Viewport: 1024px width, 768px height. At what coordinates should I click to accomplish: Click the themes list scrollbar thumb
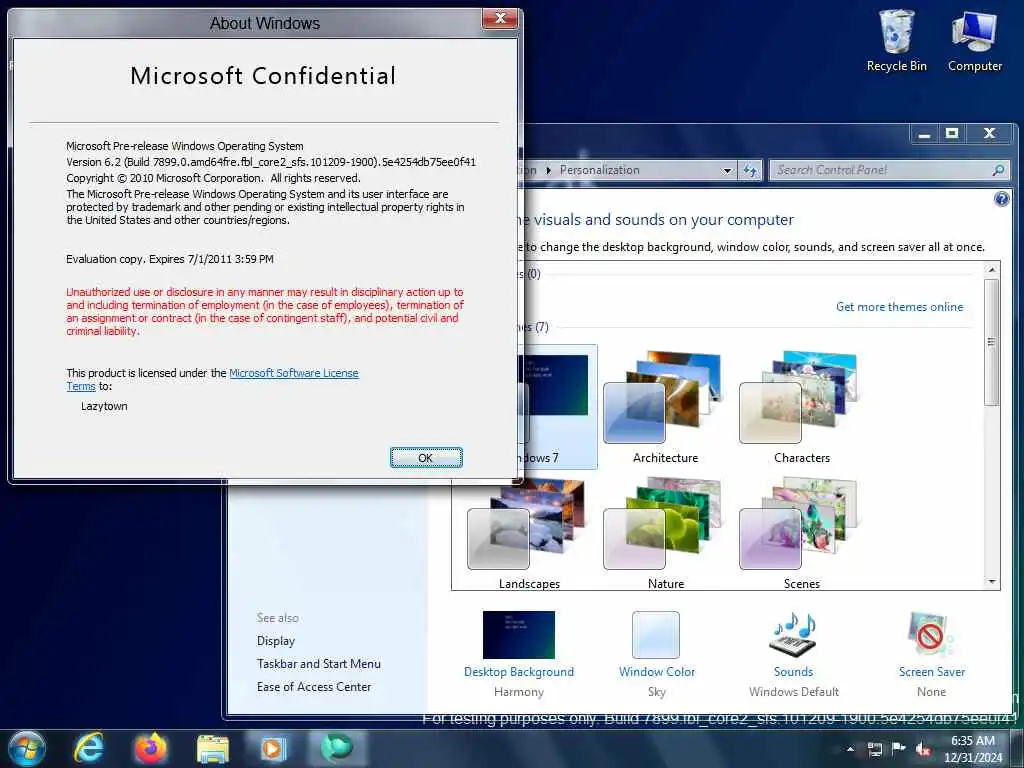[x=992, y=342]
